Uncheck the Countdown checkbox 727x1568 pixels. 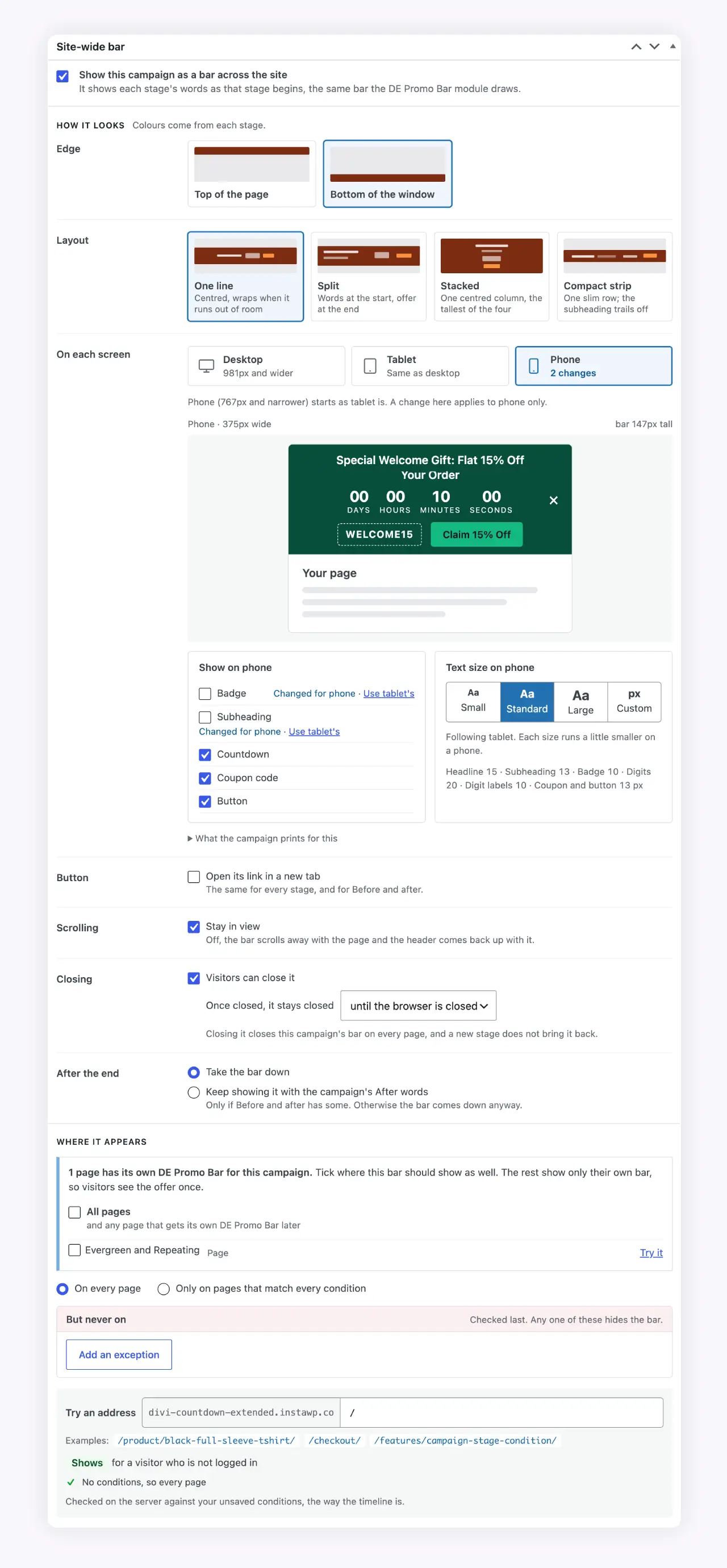(205, 755)
